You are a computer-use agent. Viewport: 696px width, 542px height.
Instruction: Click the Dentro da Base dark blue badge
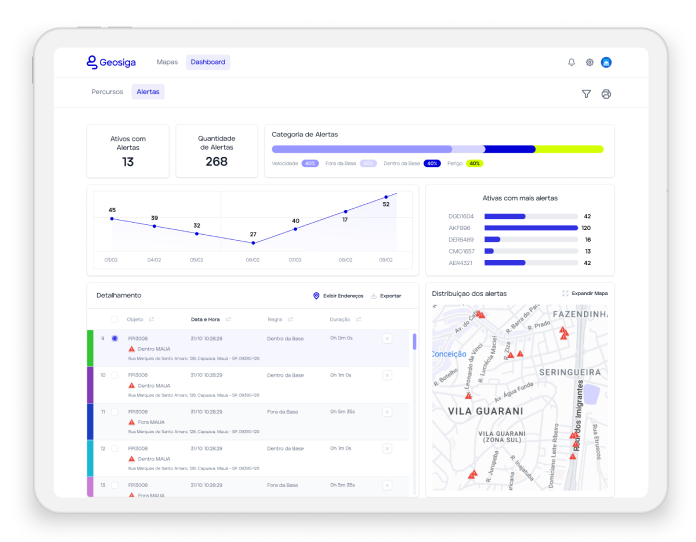click(x=432, y=163)
